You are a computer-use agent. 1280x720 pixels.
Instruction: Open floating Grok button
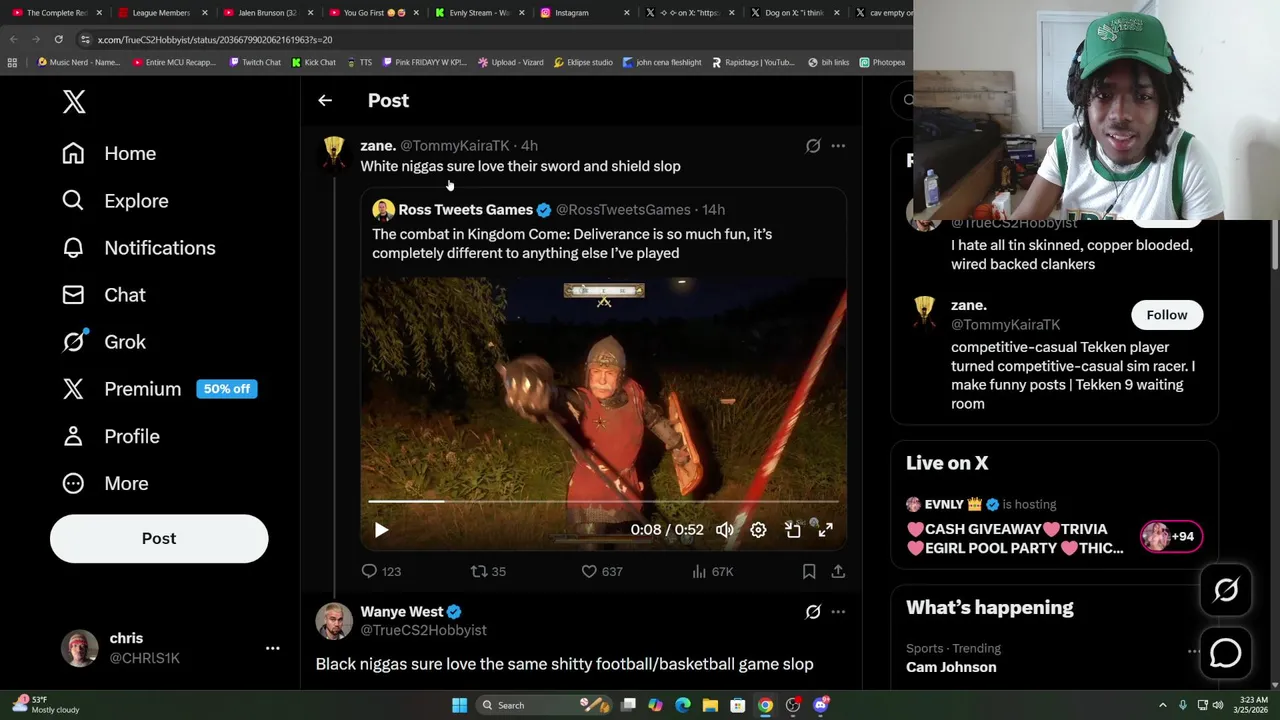(x=1226, y=590)
